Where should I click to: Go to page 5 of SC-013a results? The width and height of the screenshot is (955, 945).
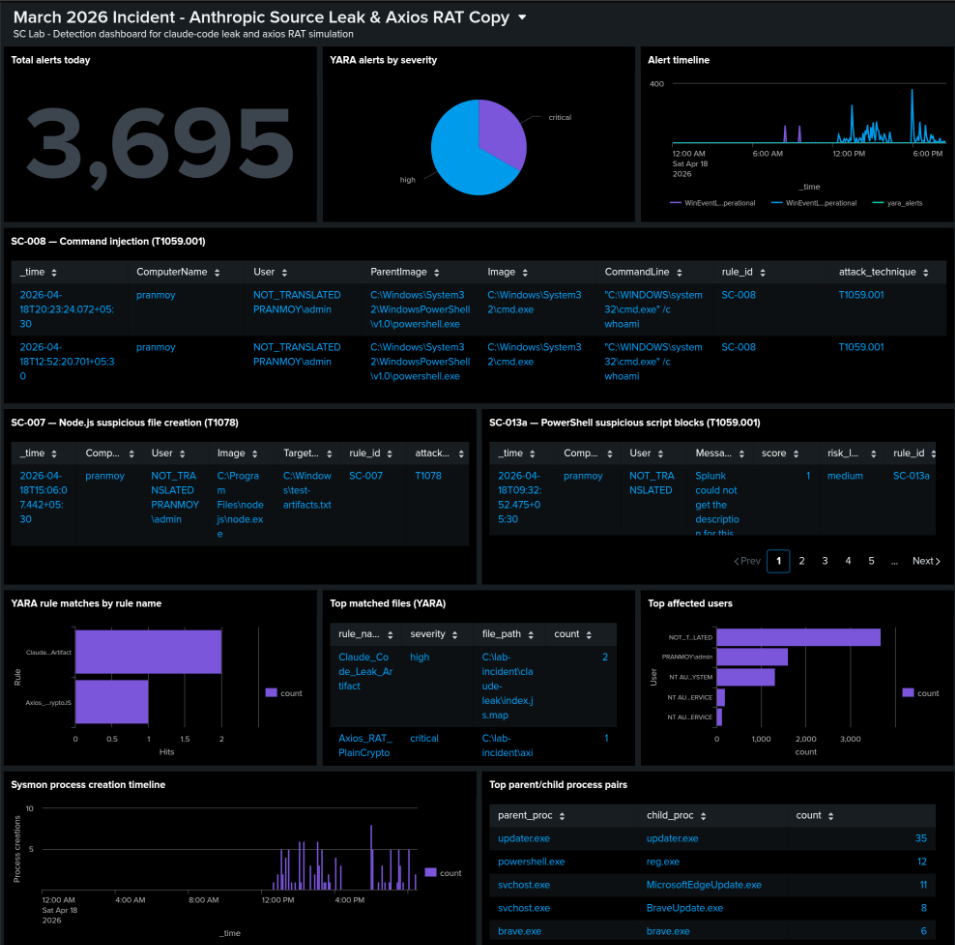click(871, 561)
